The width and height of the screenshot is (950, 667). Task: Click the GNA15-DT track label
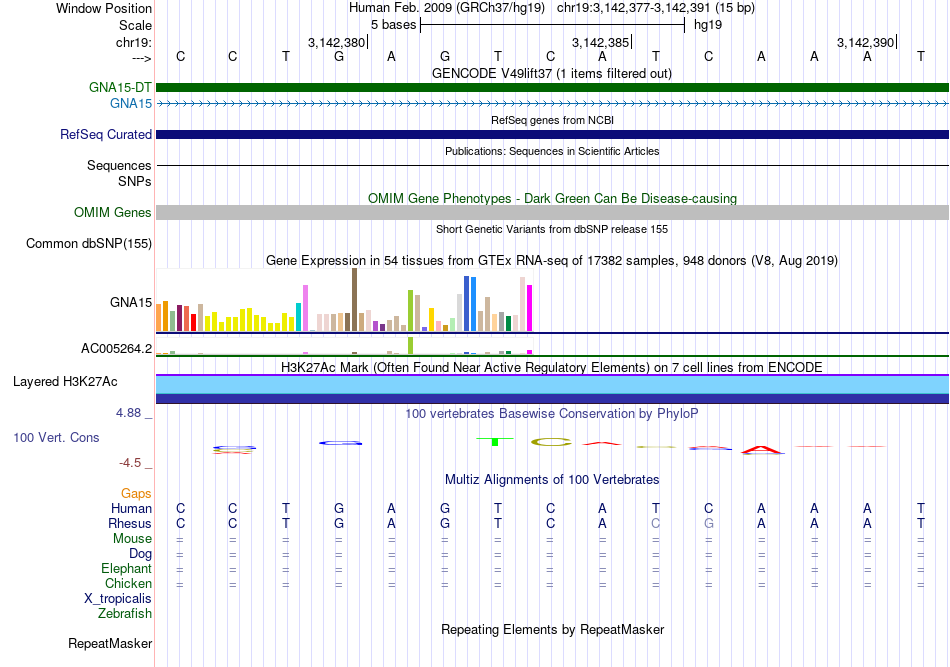pyautogui.click(x=120, y=87)
